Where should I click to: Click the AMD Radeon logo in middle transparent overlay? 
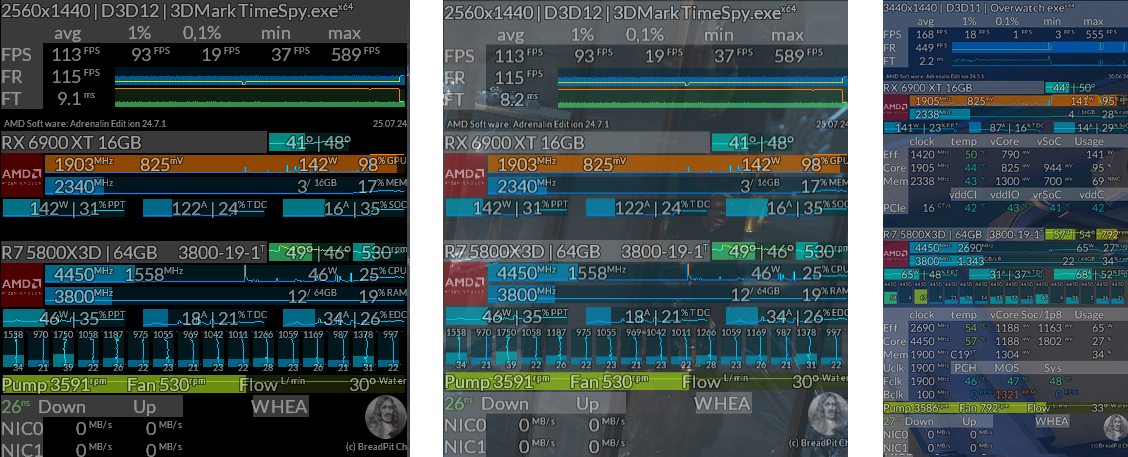(465, 175)
